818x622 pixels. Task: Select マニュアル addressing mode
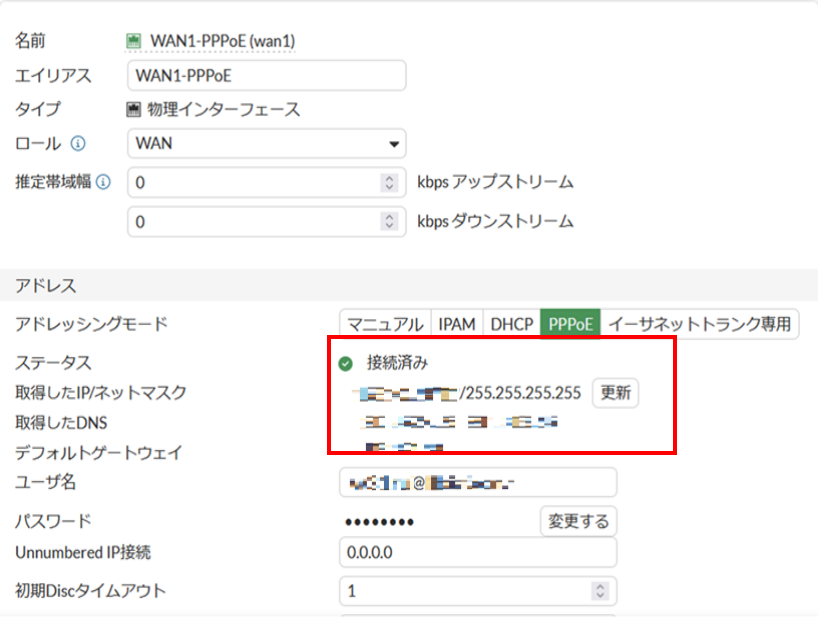[x=385, y=324]
